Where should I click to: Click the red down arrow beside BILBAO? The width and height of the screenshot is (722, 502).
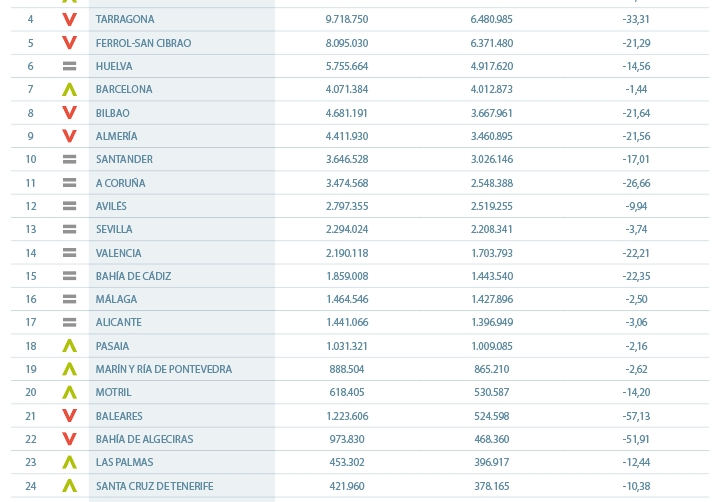(70, 113)
